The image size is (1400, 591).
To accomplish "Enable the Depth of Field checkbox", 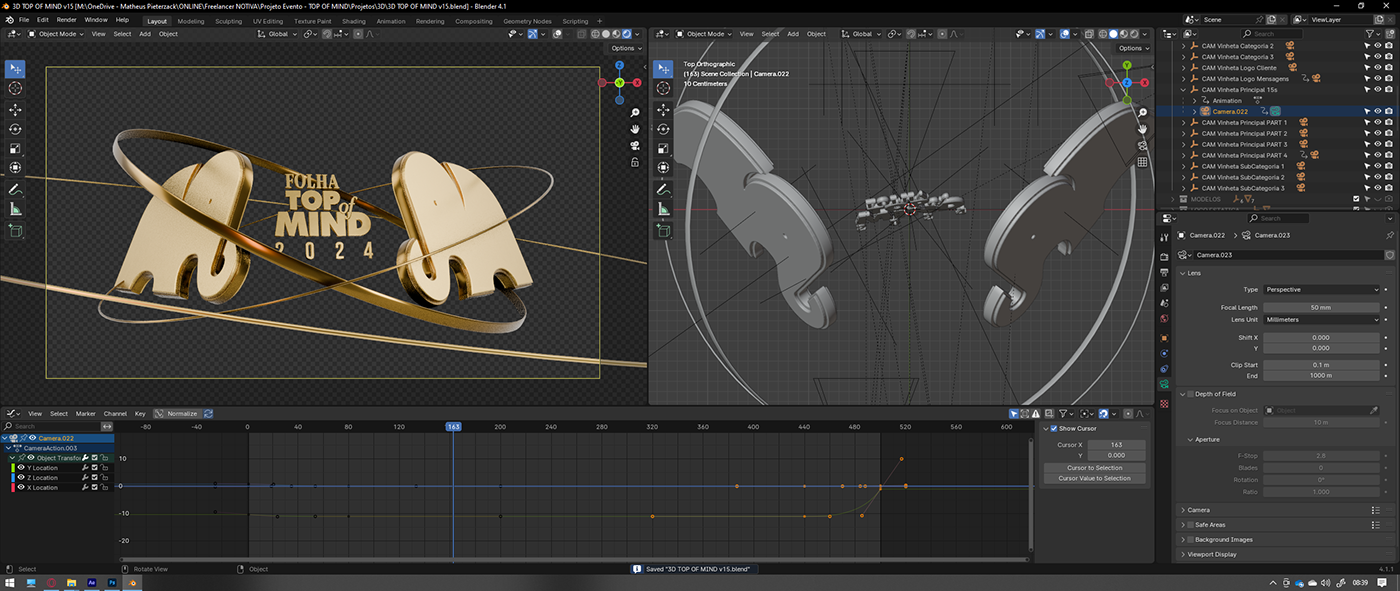I will 1190,394.
